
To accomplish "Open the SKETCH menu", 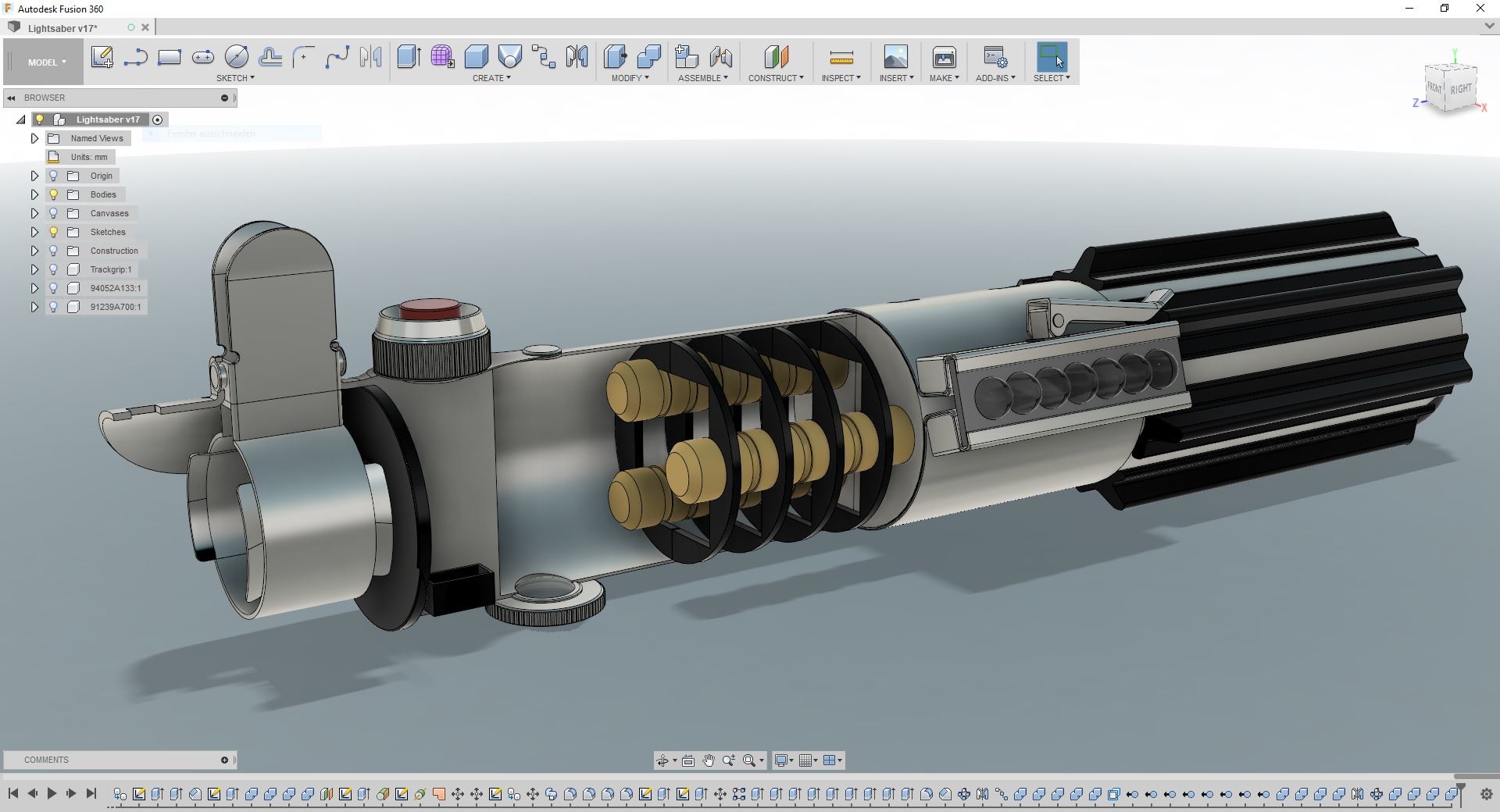I will click(x=235, y=78).
